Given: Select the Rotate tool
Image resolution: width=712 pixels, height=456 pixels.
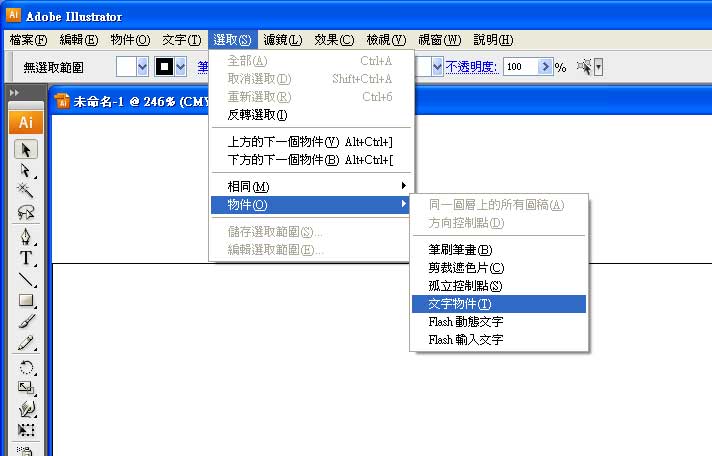Looking at the screenshot, I should coord(26,367).
